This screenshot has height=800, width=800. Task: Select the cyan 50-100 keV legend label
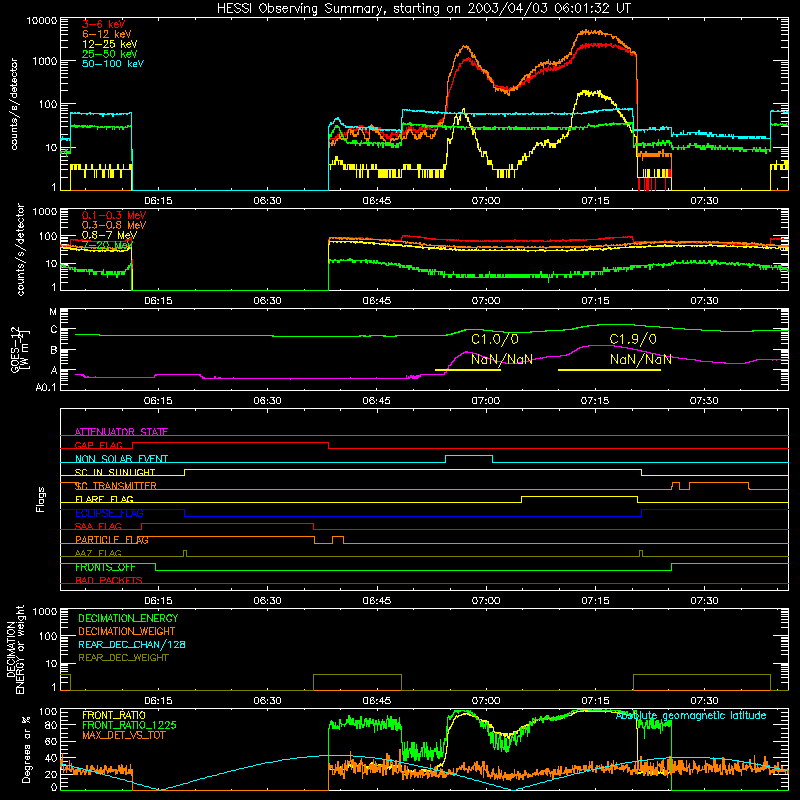(113, 64)
